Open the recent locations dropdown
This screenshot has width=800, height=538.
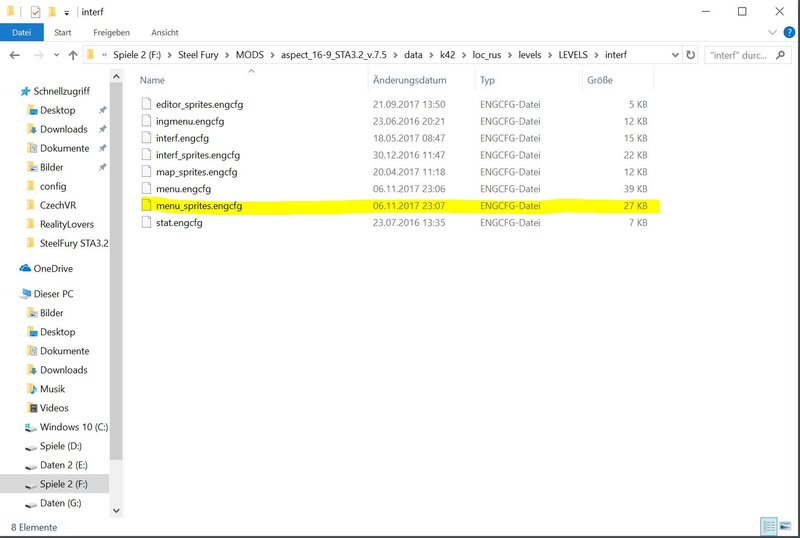click(56, 55)
